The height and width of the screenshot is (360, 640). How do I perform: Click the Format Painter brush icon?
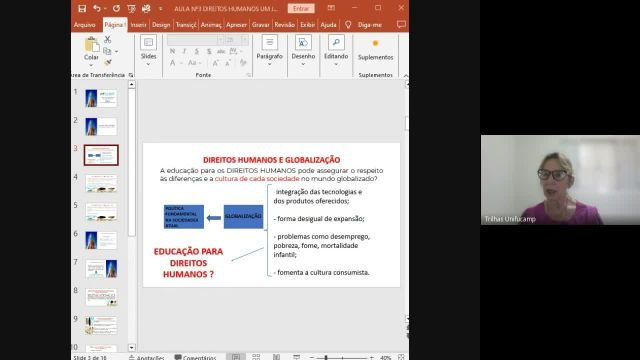pyautogui.click(x=108, y=62)
